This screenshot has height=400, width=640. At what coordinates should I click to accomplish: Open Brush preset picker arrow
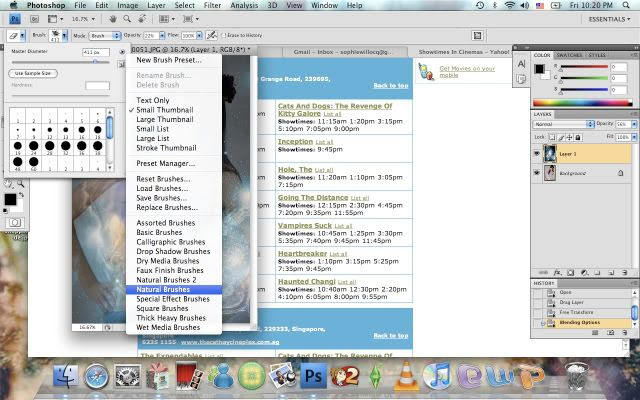[64, 36]
